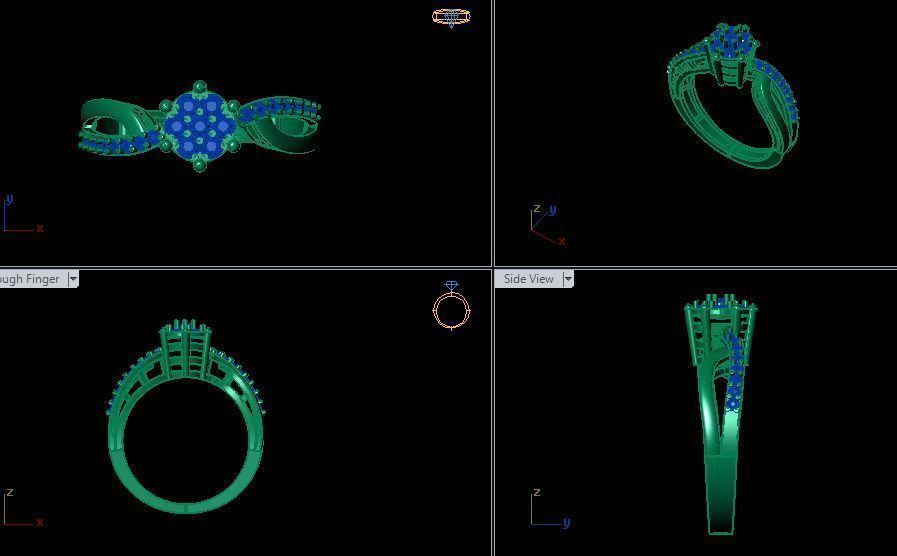Open the Side View dropdown arrow
The width and height of the screenshot is (897, 556).
click(x=568, y=279)
